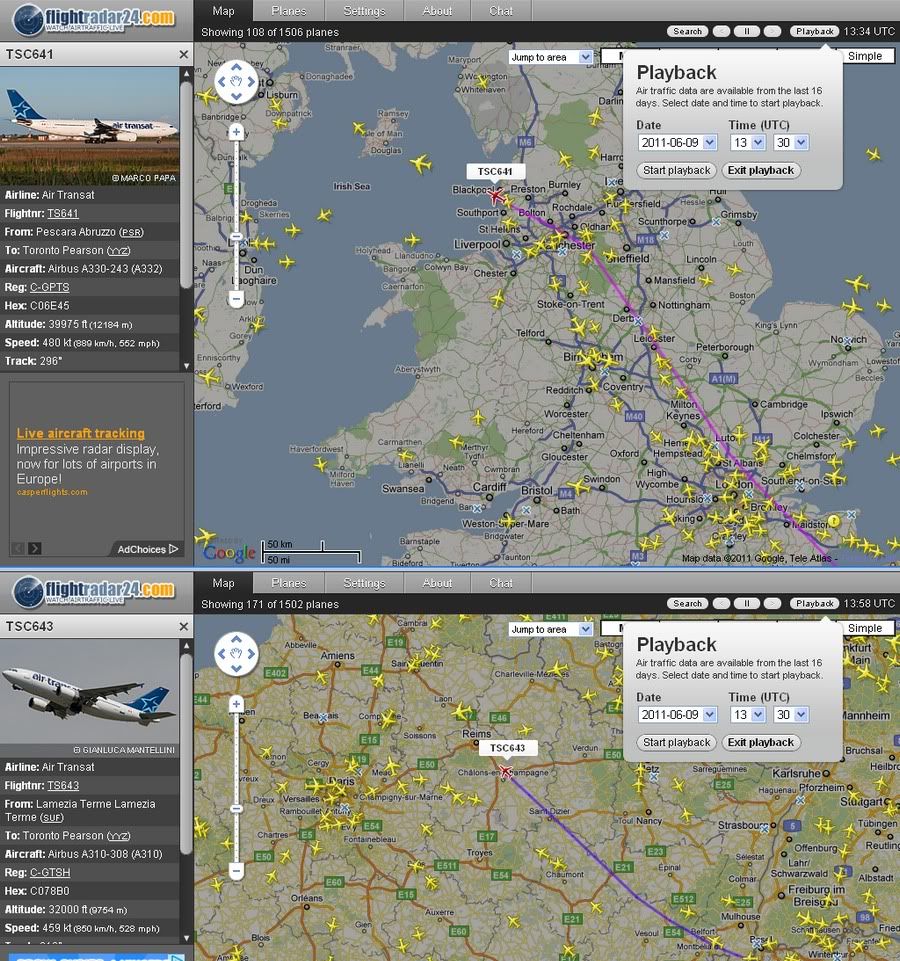Open the hour dropdown in the TSC643 window's Playback box
The image size is (900, 961).
click(x=748, y=715)
